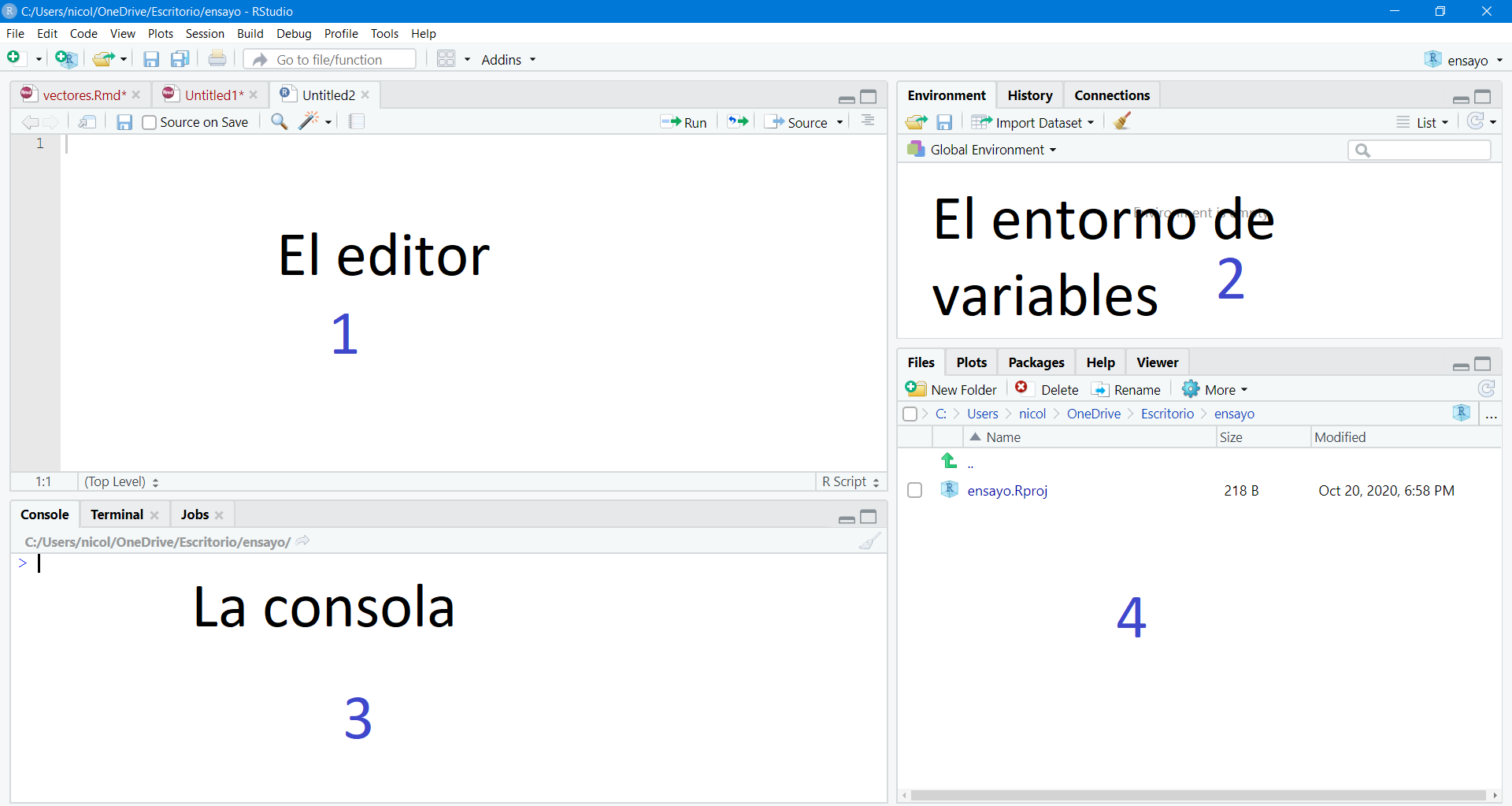Save the current document
Viewport: 1512px width, 806px height.
click(151, 59)
